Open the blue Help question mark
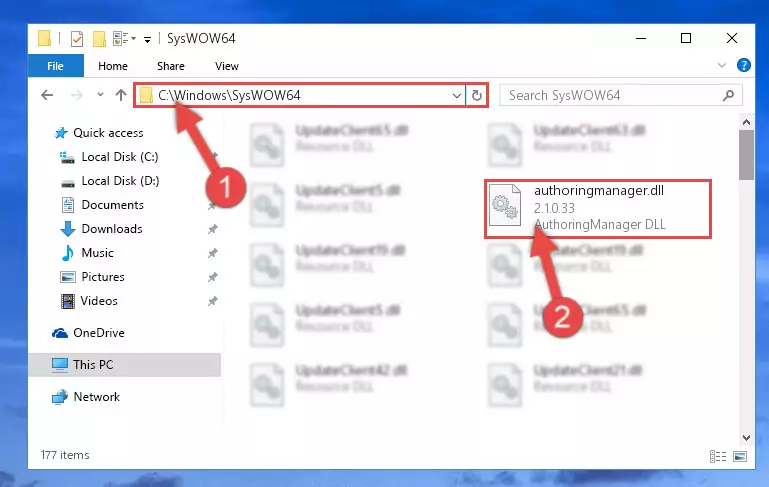769x487 pixels. point(743,65)
